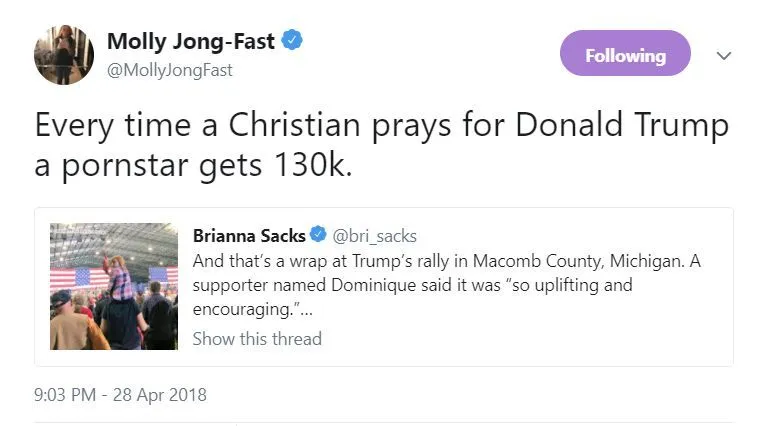Open the Molly Jong-Fast display name link
Viewport: 764px width, 426px height.
pyautogui.click(x=189, y=42)
